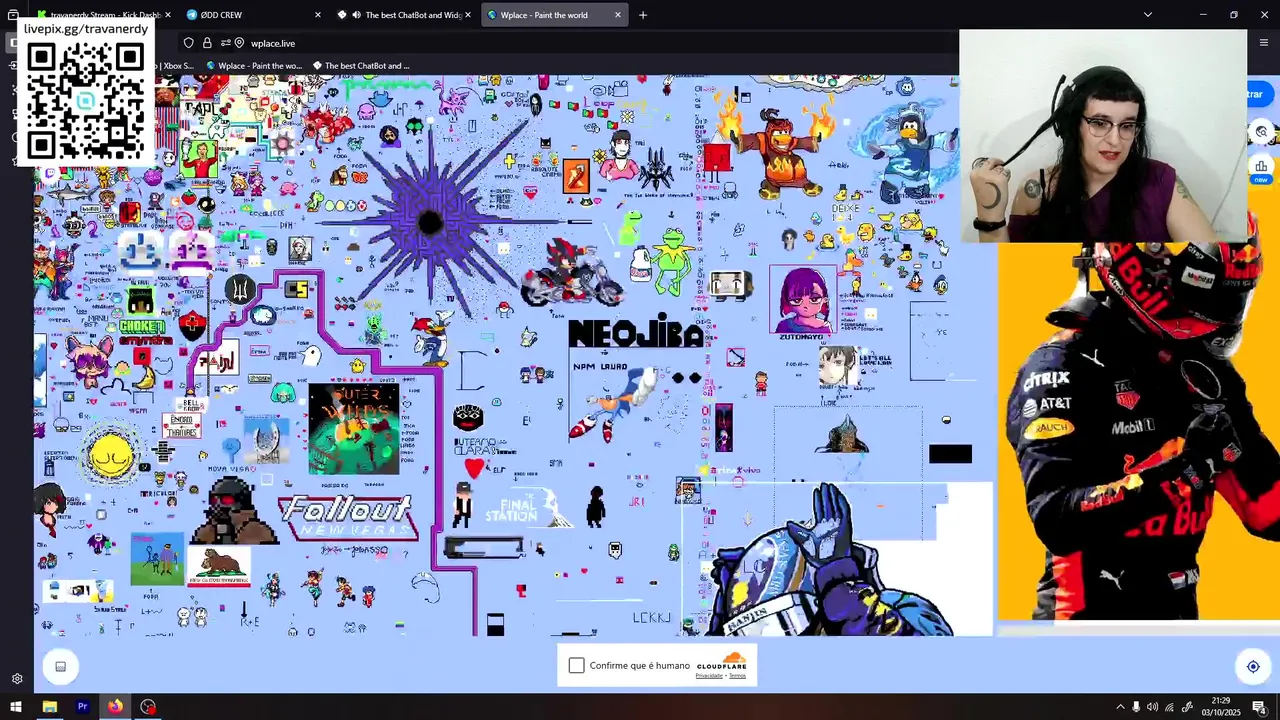The image size is (1280, 720).
Task: Open the Wplace bookmark in bookmarks bar
Action: [253, 66]
